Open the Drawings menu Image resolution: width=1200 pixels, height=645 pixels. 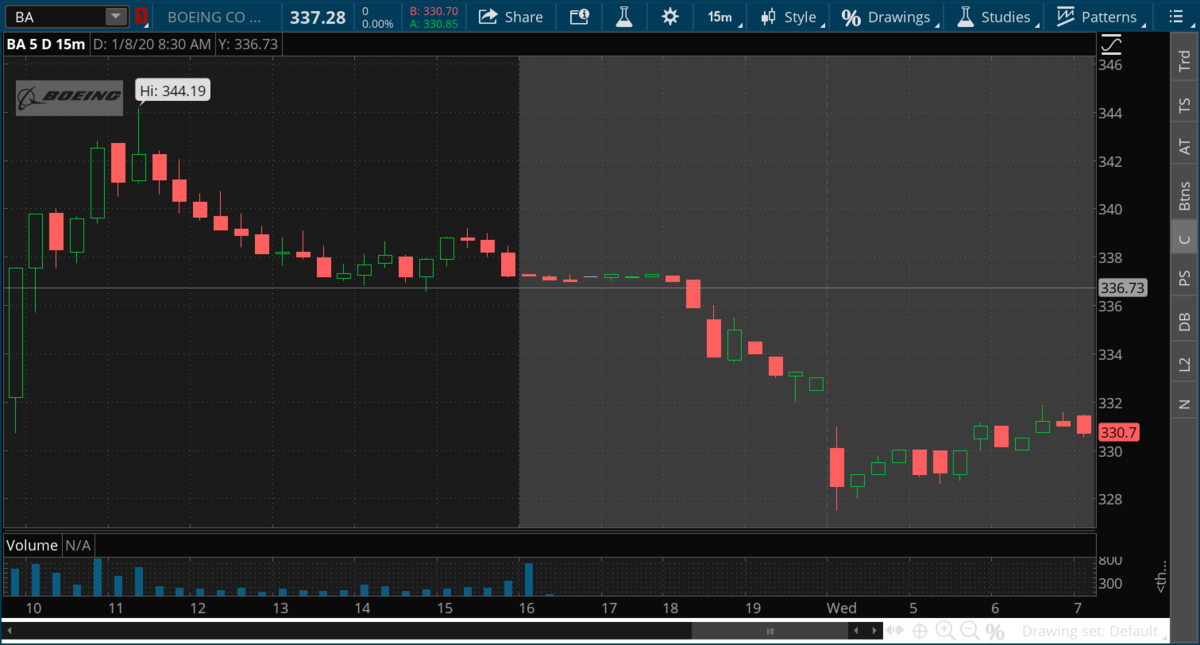click(886, 17)
